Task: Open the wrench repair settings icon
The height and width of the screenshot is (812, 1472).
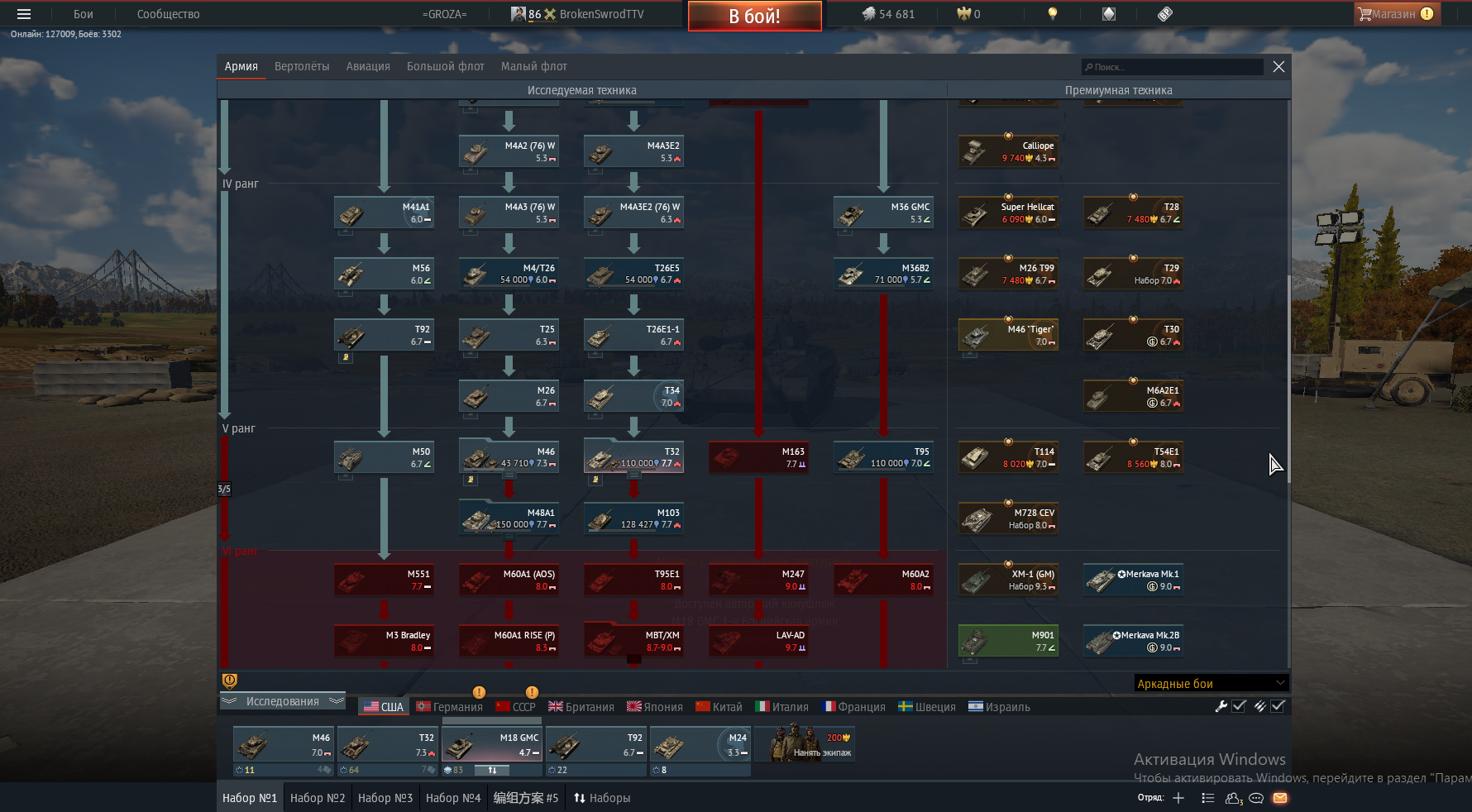Action: (x=1221, y=706)
